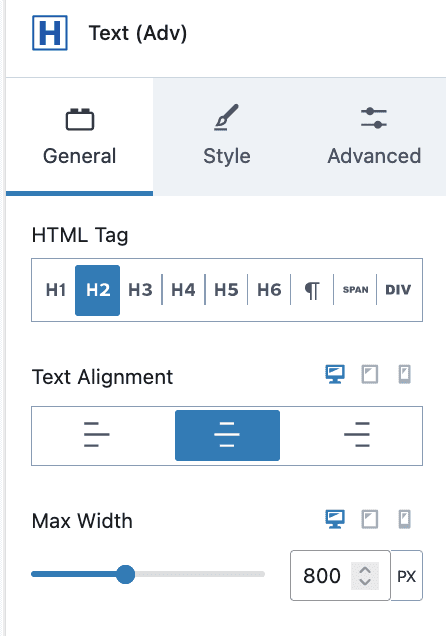Select the H3 HTML tag option
The width and height of the screenshot is (446, 636).
140,290
